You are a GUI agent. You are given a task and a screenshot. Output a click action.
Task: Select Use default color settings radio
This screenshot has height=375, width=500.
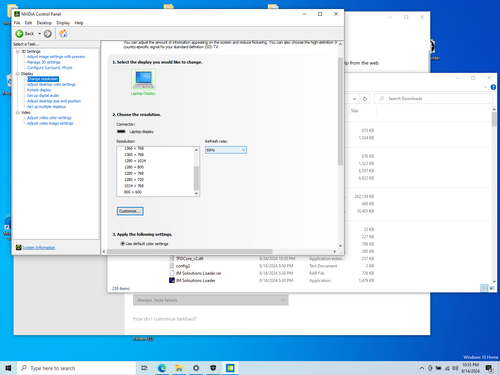122,244
